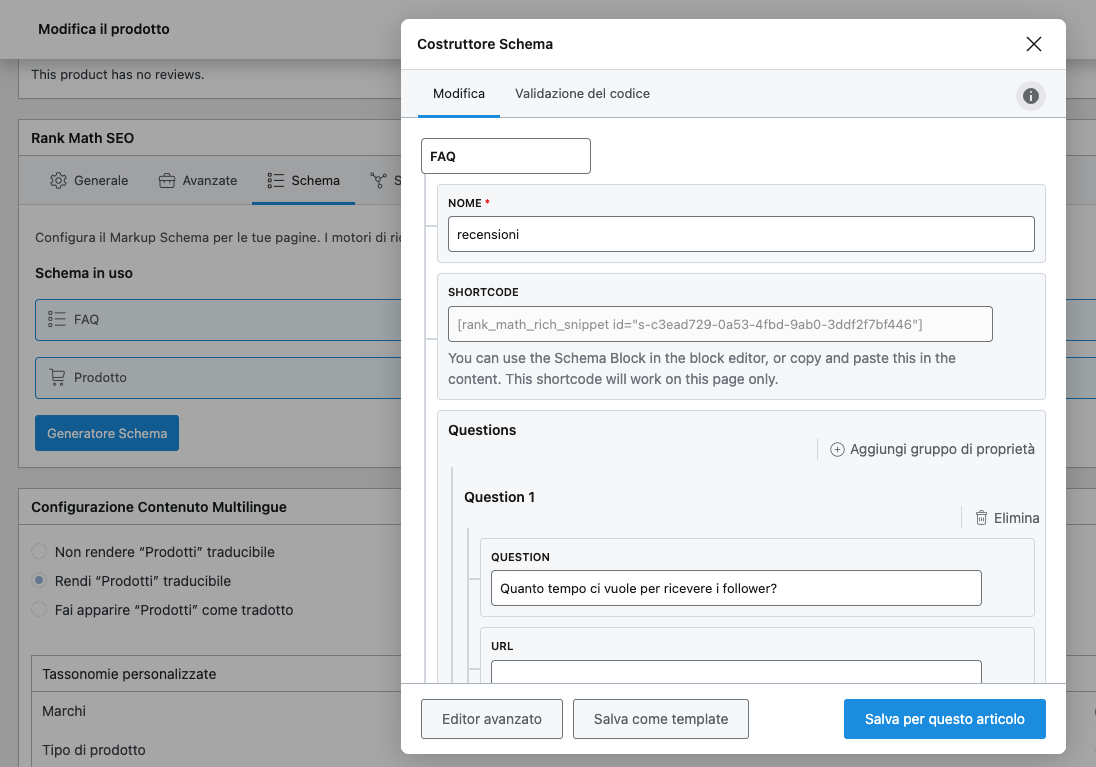Click the list icon beside FAQ schema
This screenshot has width=1096, height=767.
click(x=56, y=320)
